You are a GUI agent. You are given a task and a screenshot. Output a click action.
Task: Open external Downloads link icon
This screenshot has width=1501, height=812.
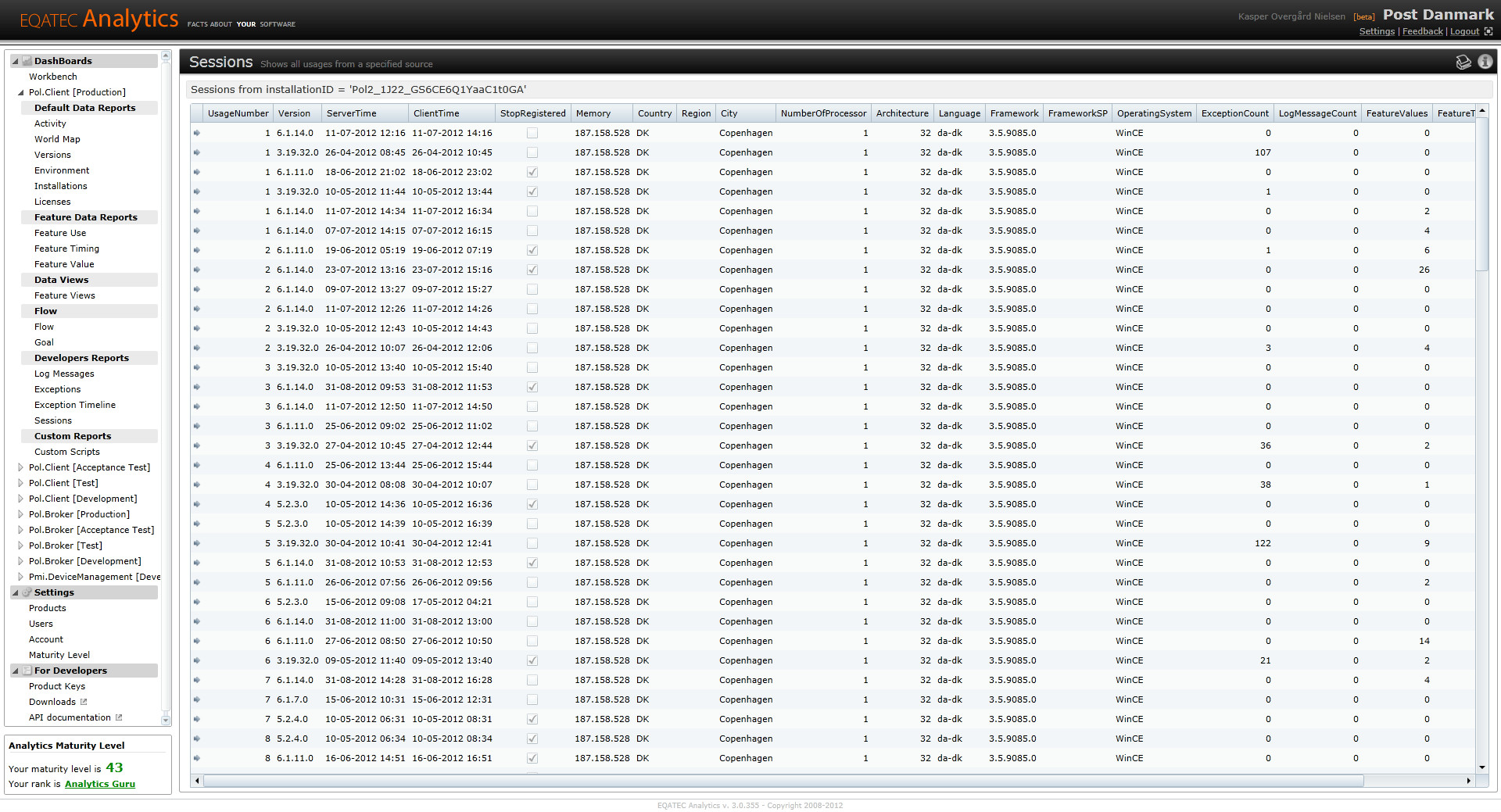point(84,702)
